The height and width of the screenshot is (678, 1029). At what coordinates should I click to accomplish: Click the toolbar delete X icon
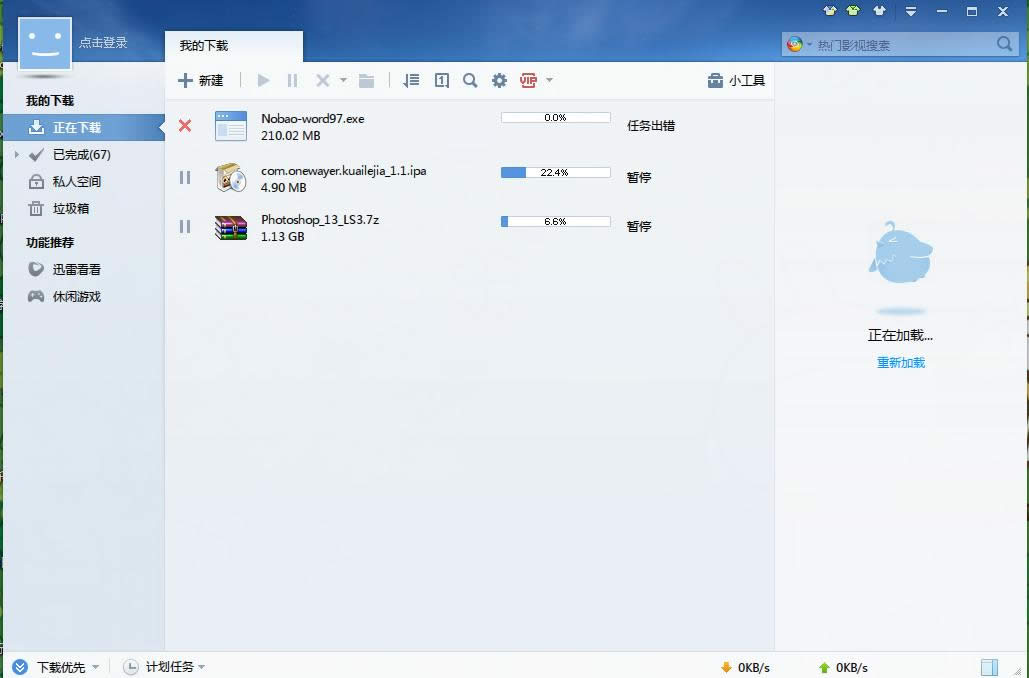pyautogui.click(x=322, y=80)
